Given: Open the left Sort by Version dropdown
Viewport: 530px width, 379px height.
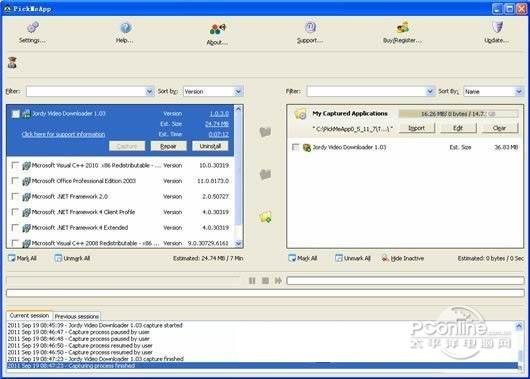Looking at the screenshot, I should click(x=238, y=92).
